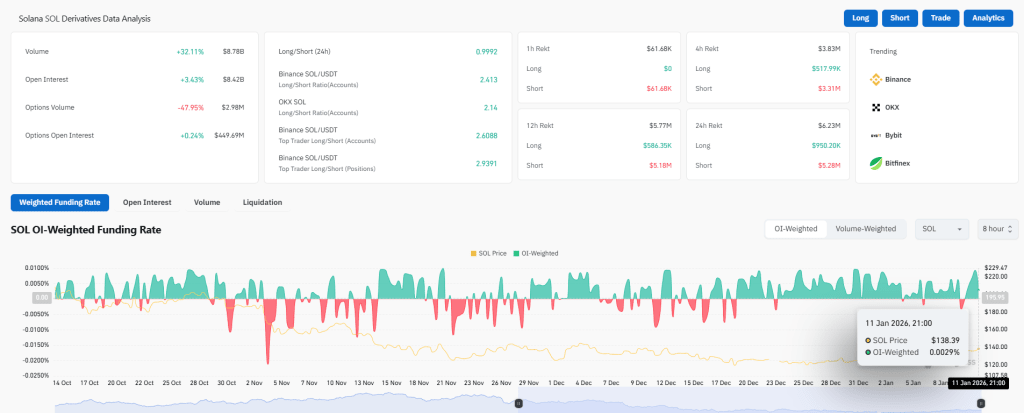1024x413 pixels.
Task: Click the left handle of range slider
Action: pos(519,404)
